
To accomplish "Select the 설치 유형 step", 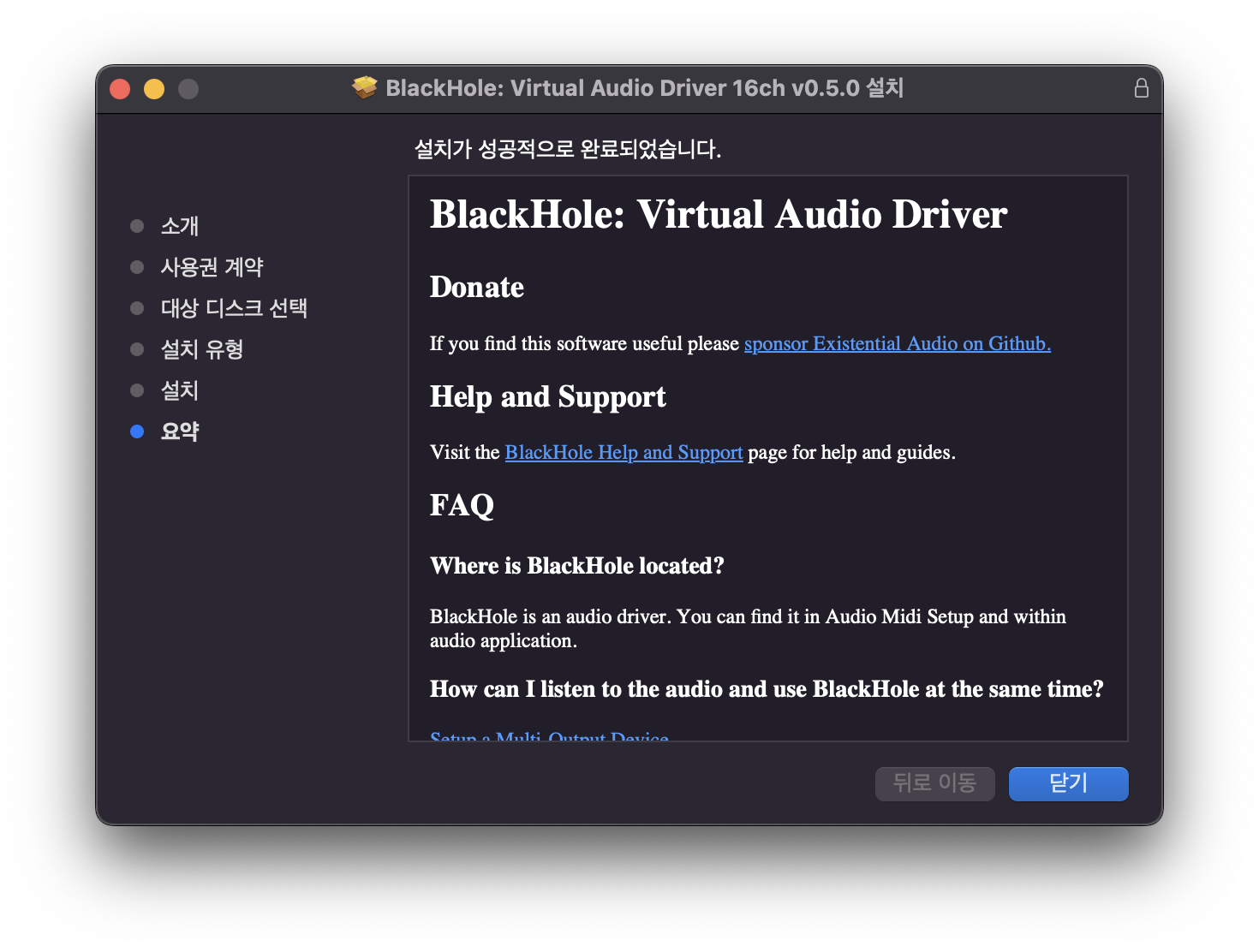I will pos(202,349).
